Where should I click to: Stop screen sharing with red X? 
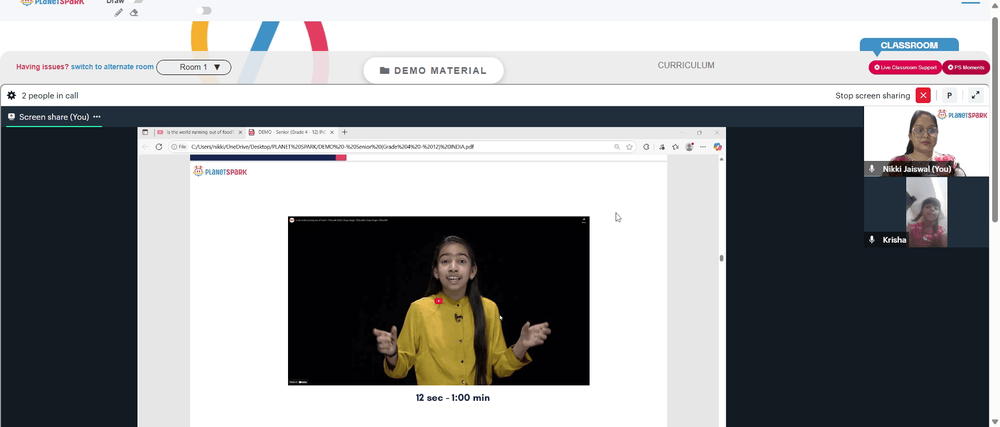click(923, 96)
